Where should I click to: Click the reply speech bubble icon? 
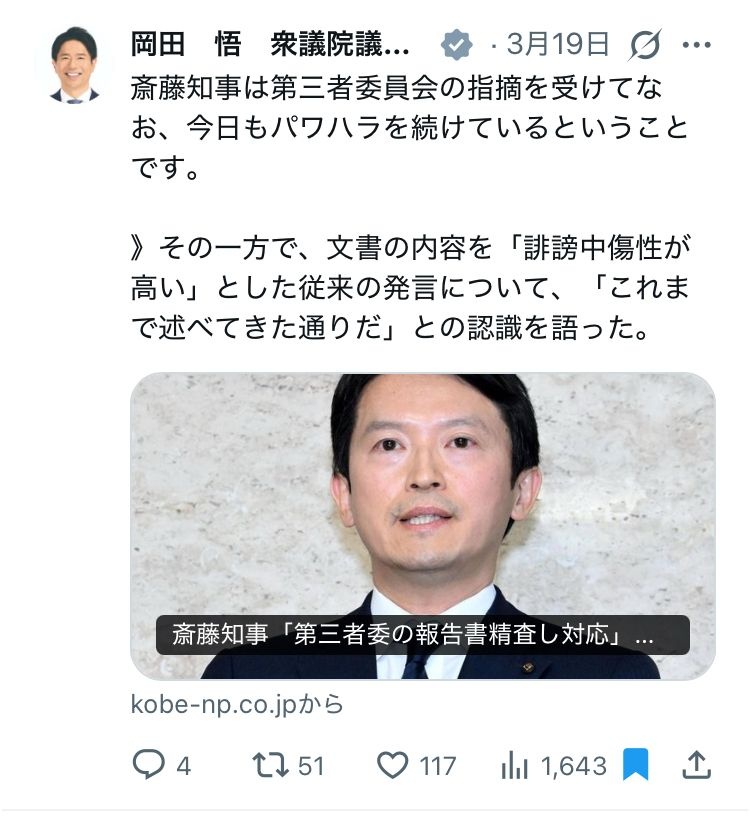click(148, 764)
